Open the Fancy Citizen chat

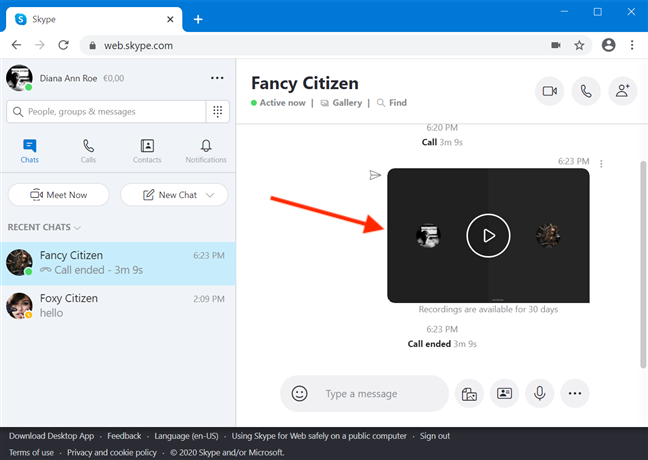click(118, 263)
